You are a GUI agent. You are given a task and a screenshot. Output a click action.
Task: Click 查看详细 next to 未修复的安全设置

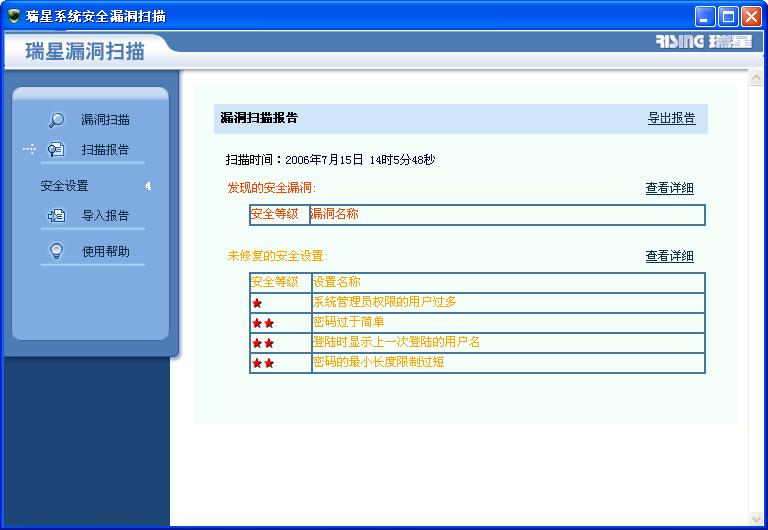point(669,256)
